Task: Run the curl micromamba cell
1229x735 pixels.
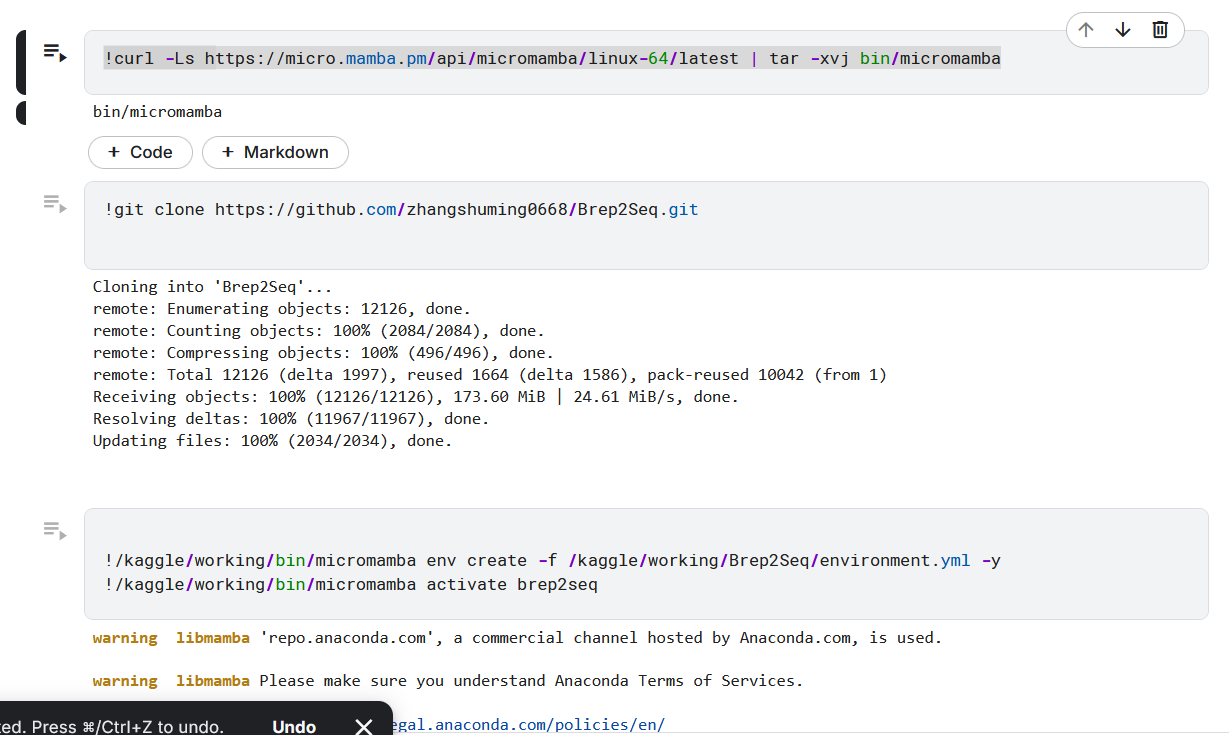Action: (54, 52)
